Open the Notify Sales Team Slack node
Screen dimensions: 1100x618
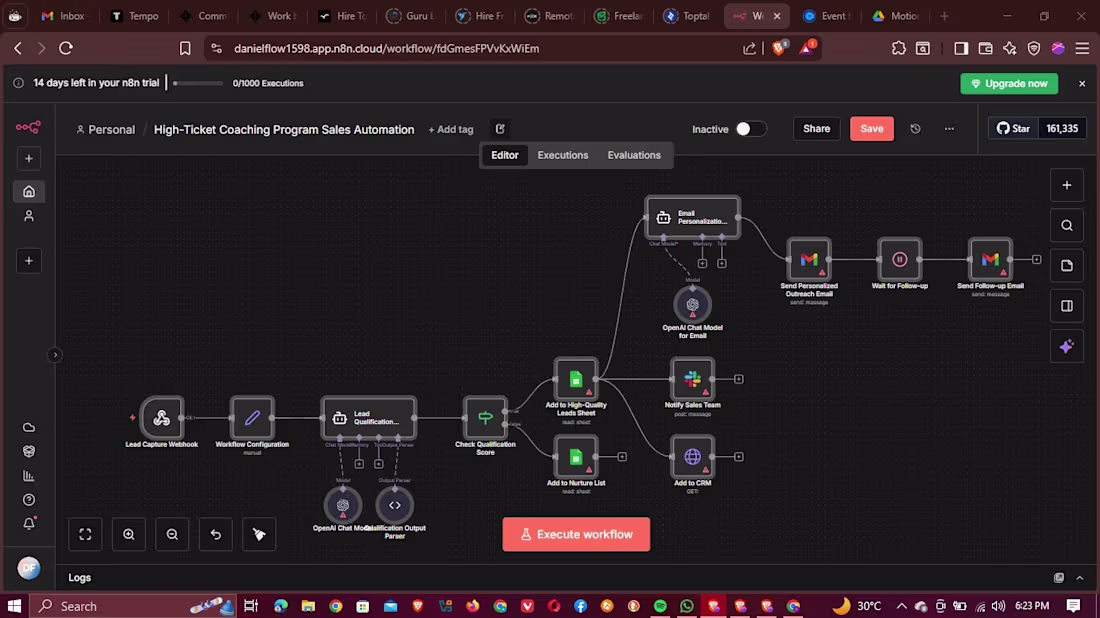pyautogui.click(x=692, y=379)
